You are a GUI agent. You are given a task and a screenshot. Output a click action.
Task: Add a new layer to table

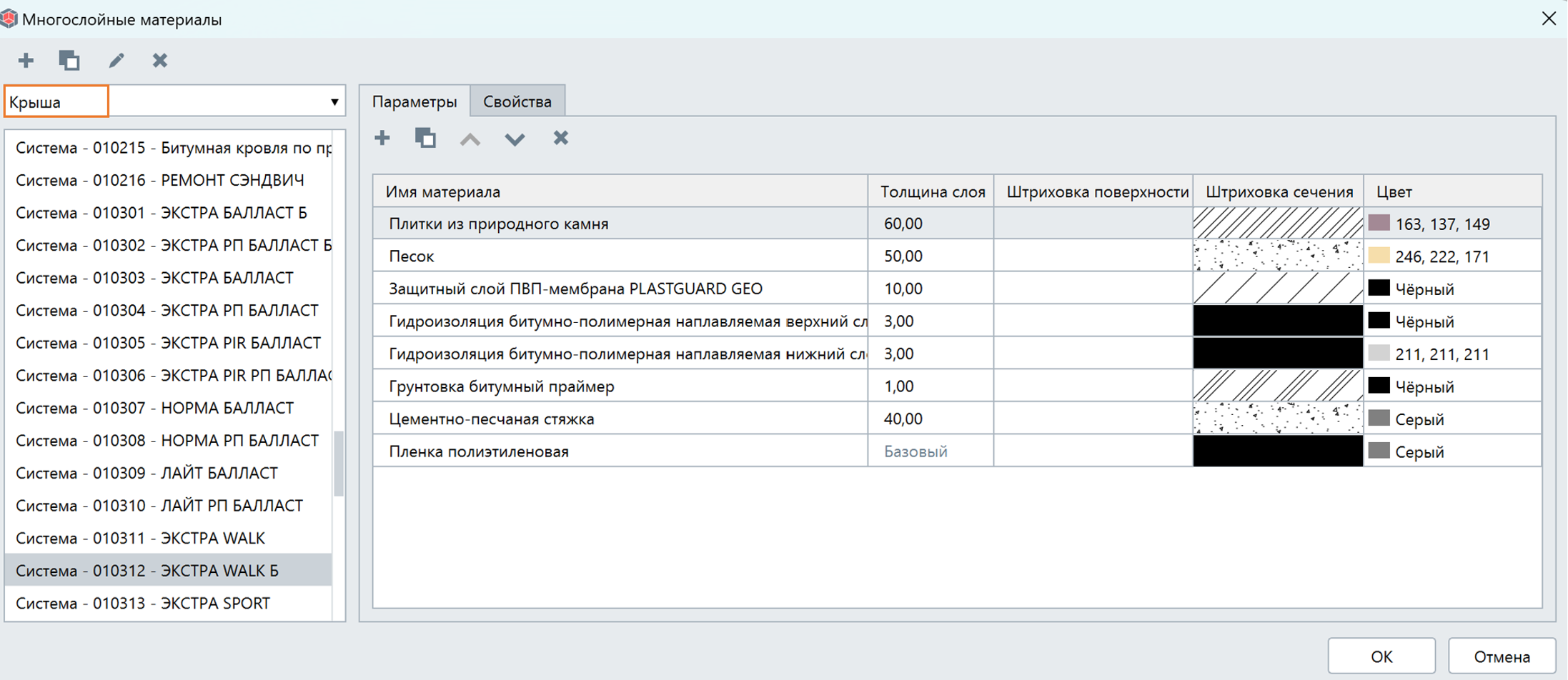click(x=382, y=138)
